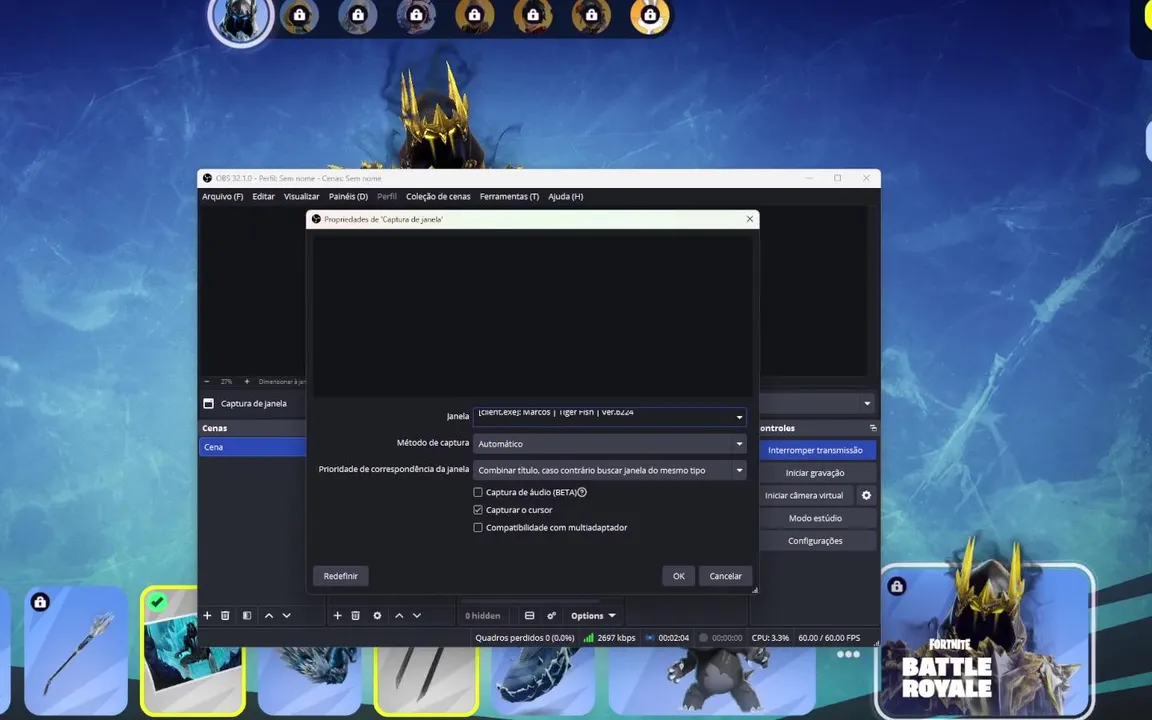This screenshot has width=1152, height=720.
Task: Click the Quadros perdidos 0 (0.0%) status text
Action: coord(525,638)
